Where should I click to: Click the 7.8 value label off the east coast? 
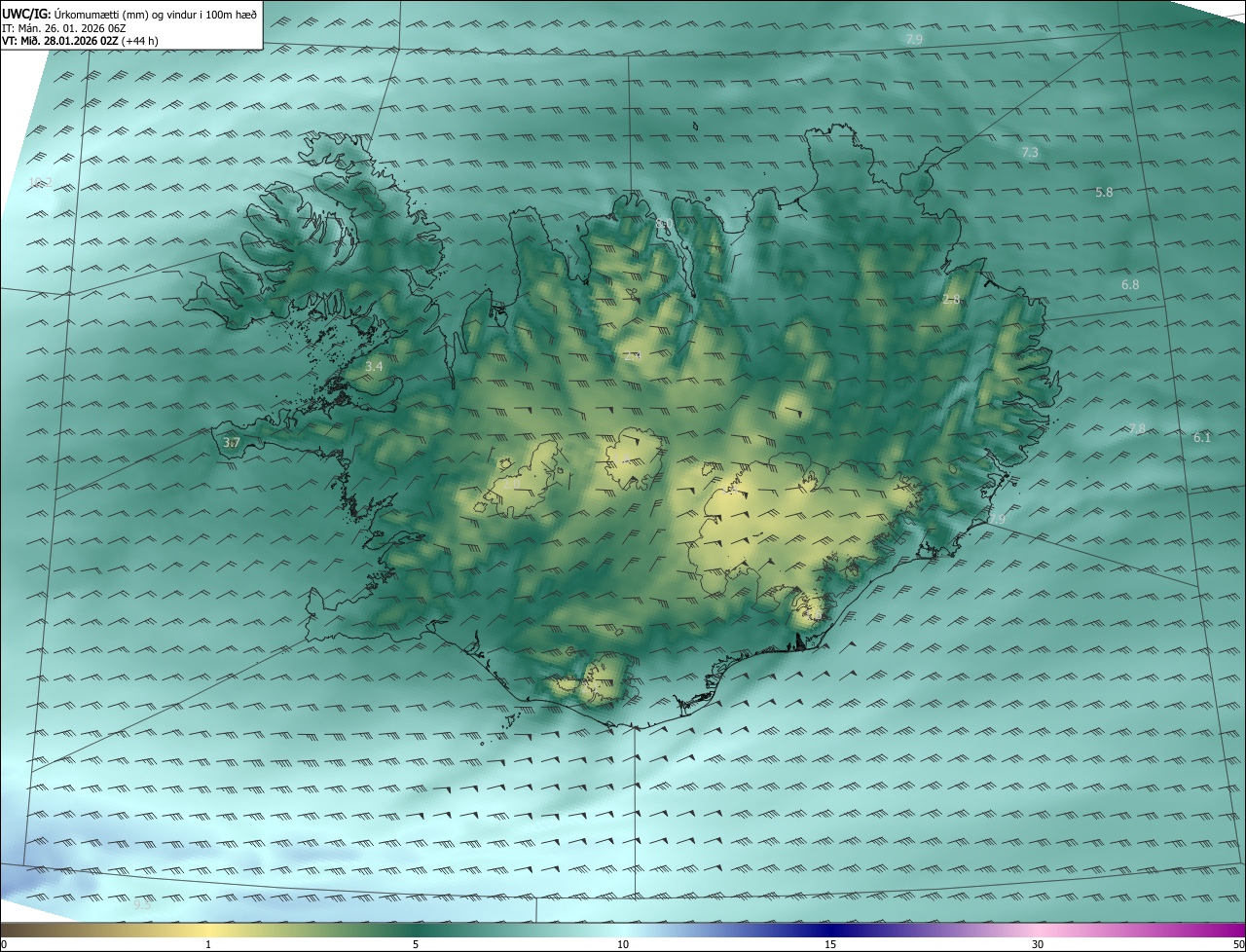[1136, 429]
